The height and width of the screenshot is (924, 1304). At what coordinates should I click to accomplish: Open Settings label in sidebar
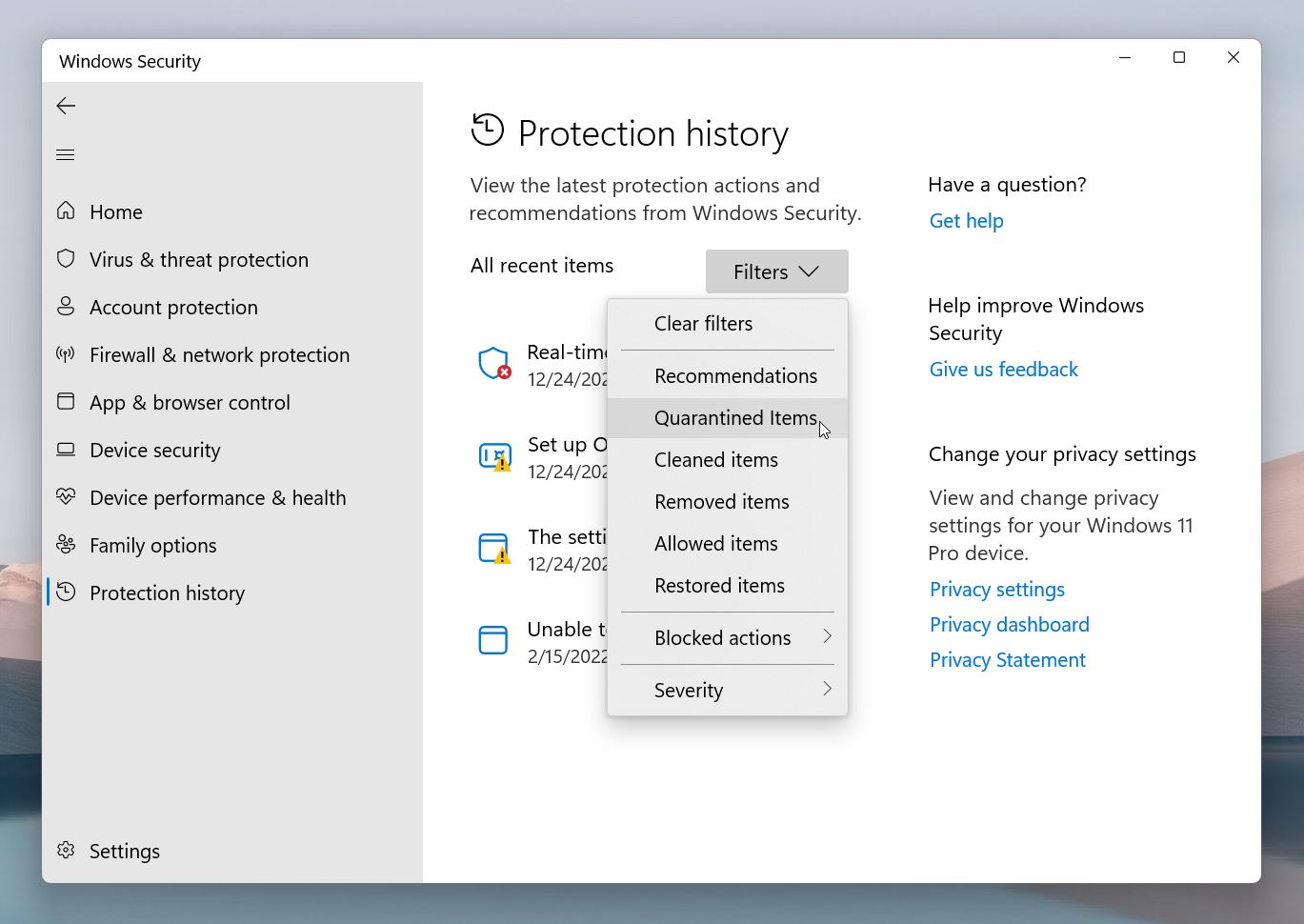[125, 851]
